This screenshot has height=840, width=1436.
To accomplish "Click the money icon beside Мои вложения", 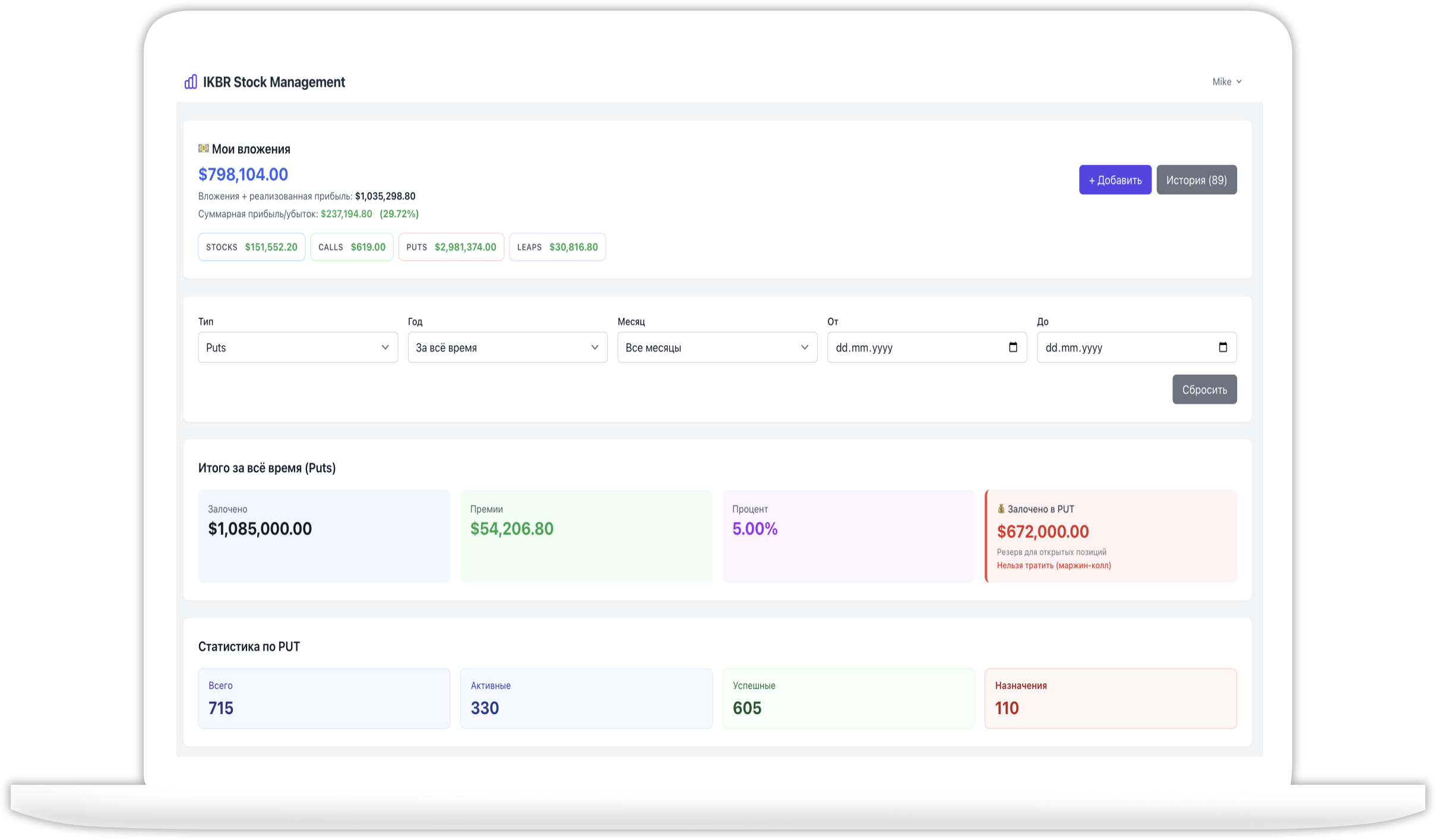I will [204, 148].
